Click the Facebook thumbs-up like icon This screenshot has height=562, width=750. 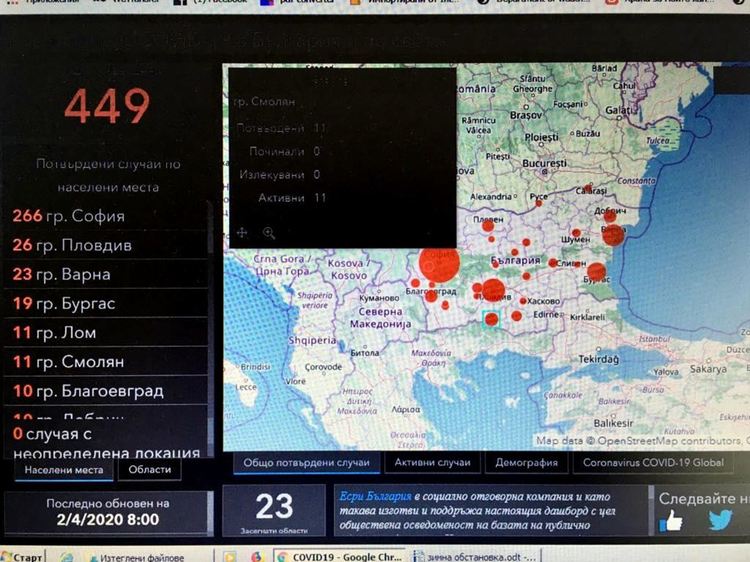coord(671,520)
